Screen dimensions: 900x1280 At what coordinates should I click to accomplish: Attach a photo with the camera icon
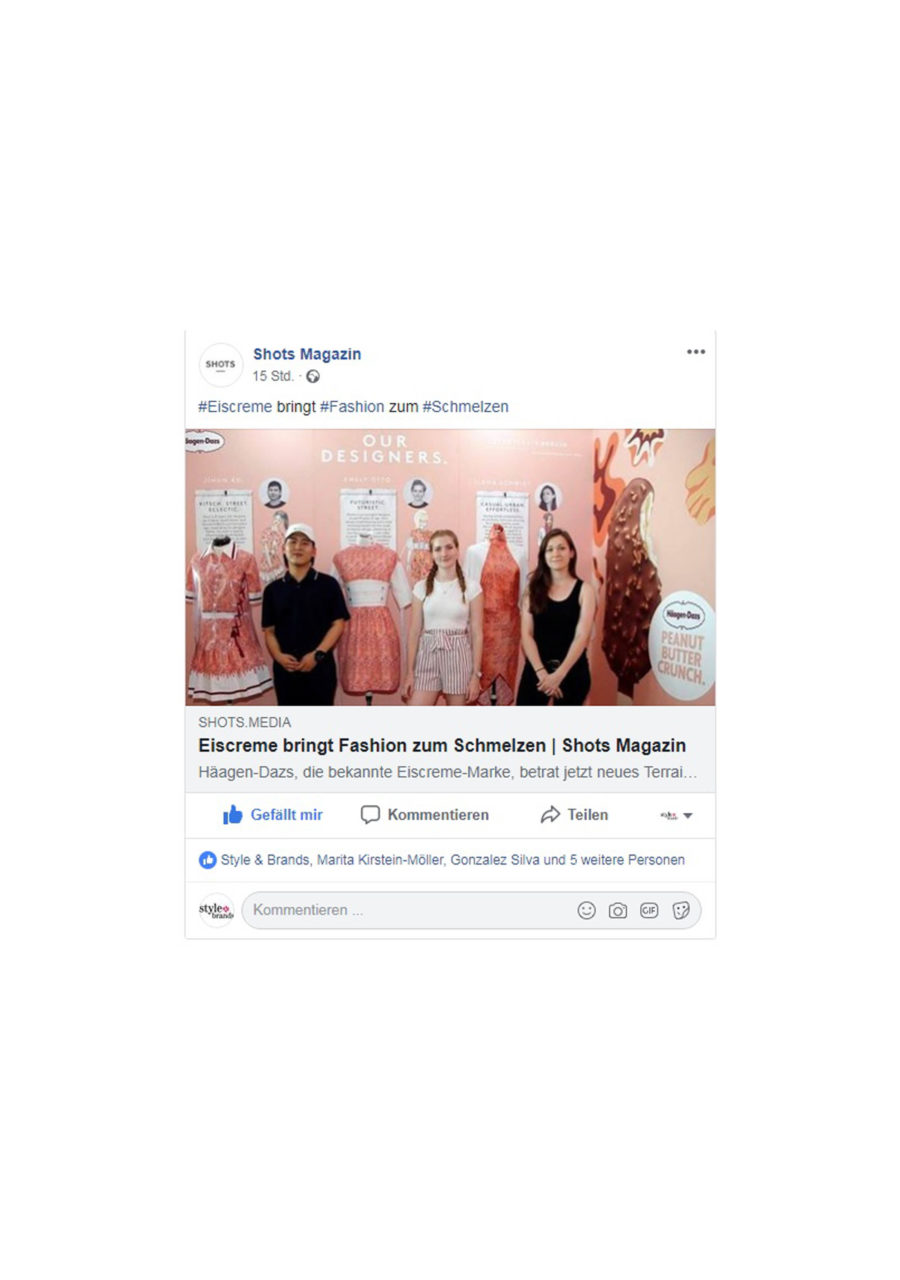(x=618, y=911)
